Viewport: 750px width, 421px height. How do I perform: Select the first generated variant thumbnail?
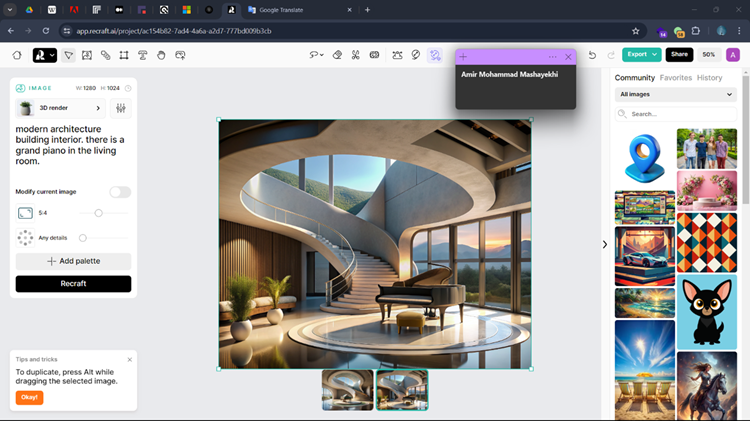tap(348, 390)
